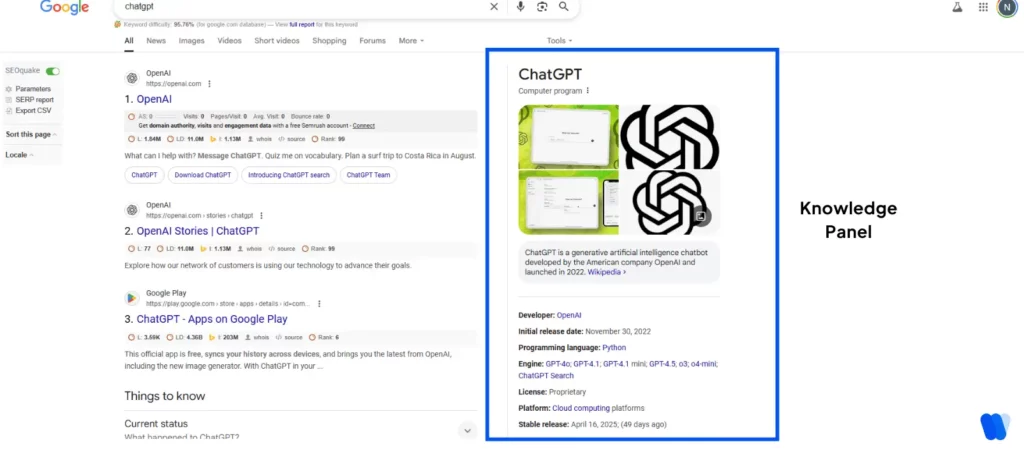
Task: Switch to the Shopping tab
Action: pos(329,40)
